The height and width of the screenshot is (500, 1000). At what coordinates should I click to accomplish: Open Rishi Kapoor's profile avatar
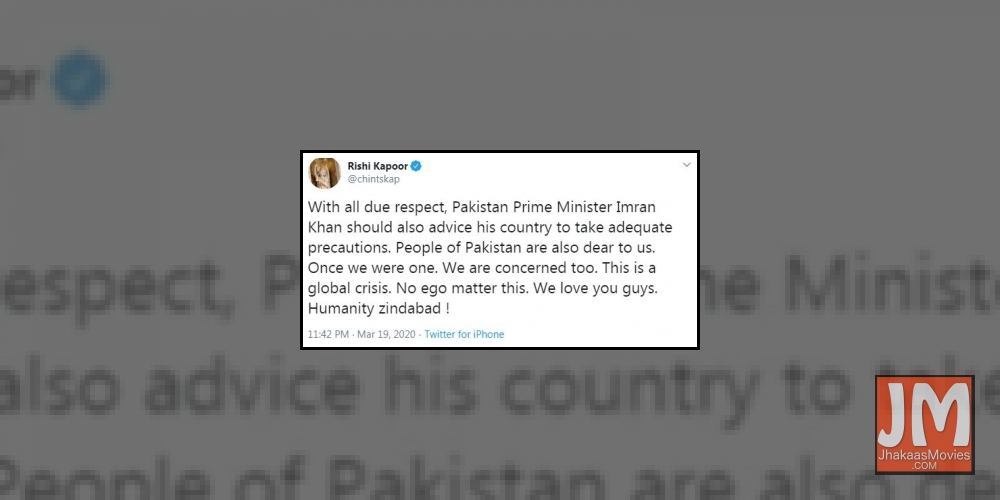tap(325, 173)
